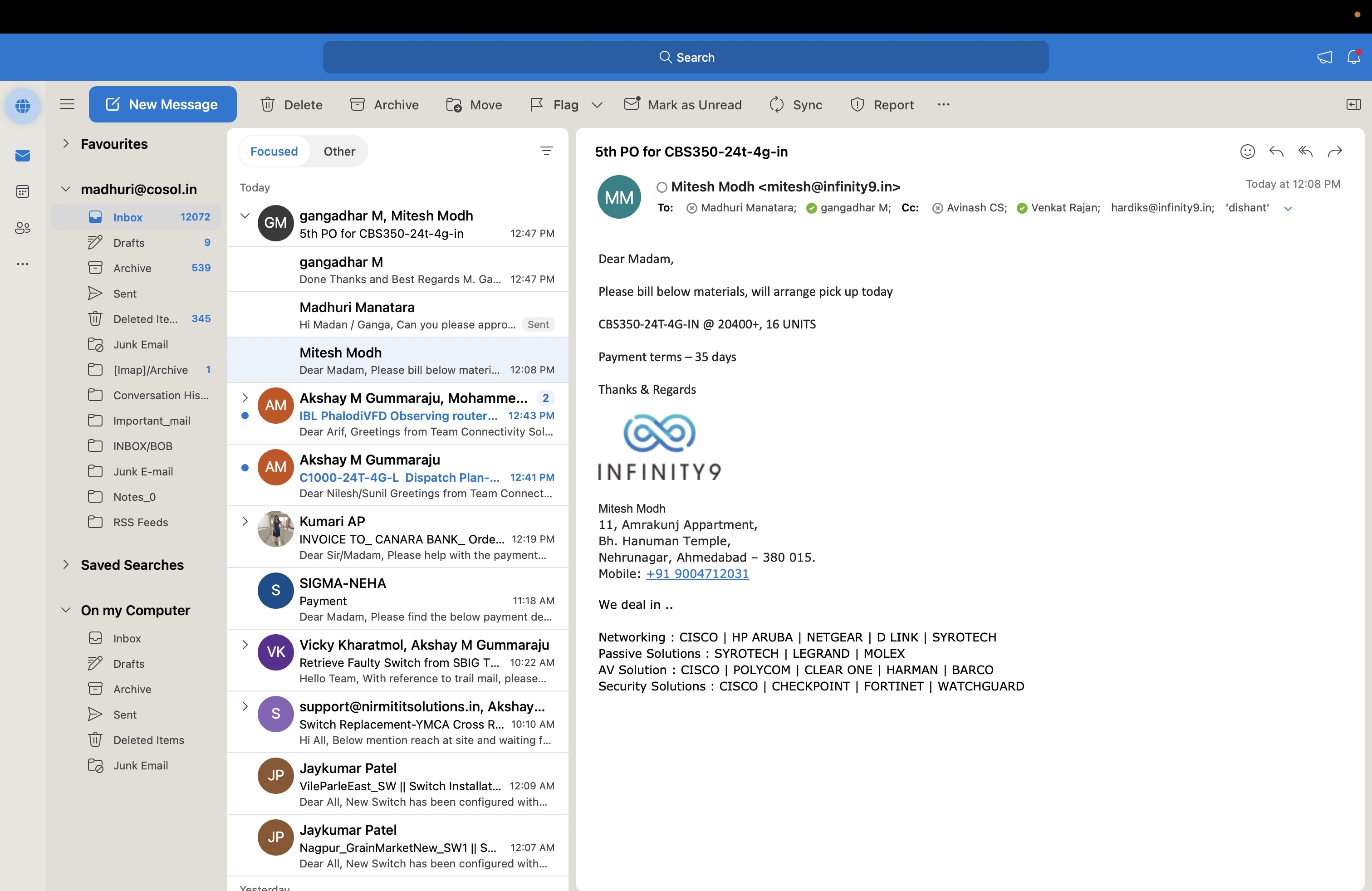Toggle the sidebar hamburger menu
The width and height of the screenshot is (1372, 891).
point(68,104)
